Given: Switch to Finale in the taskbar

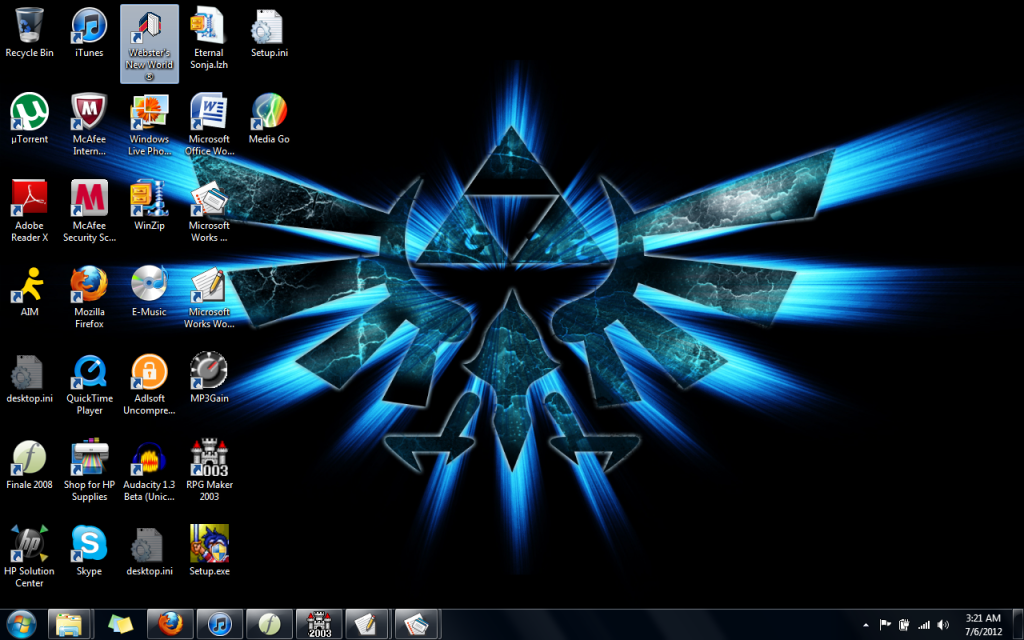Looking at the screenshot, I should [x=269, y=624].
